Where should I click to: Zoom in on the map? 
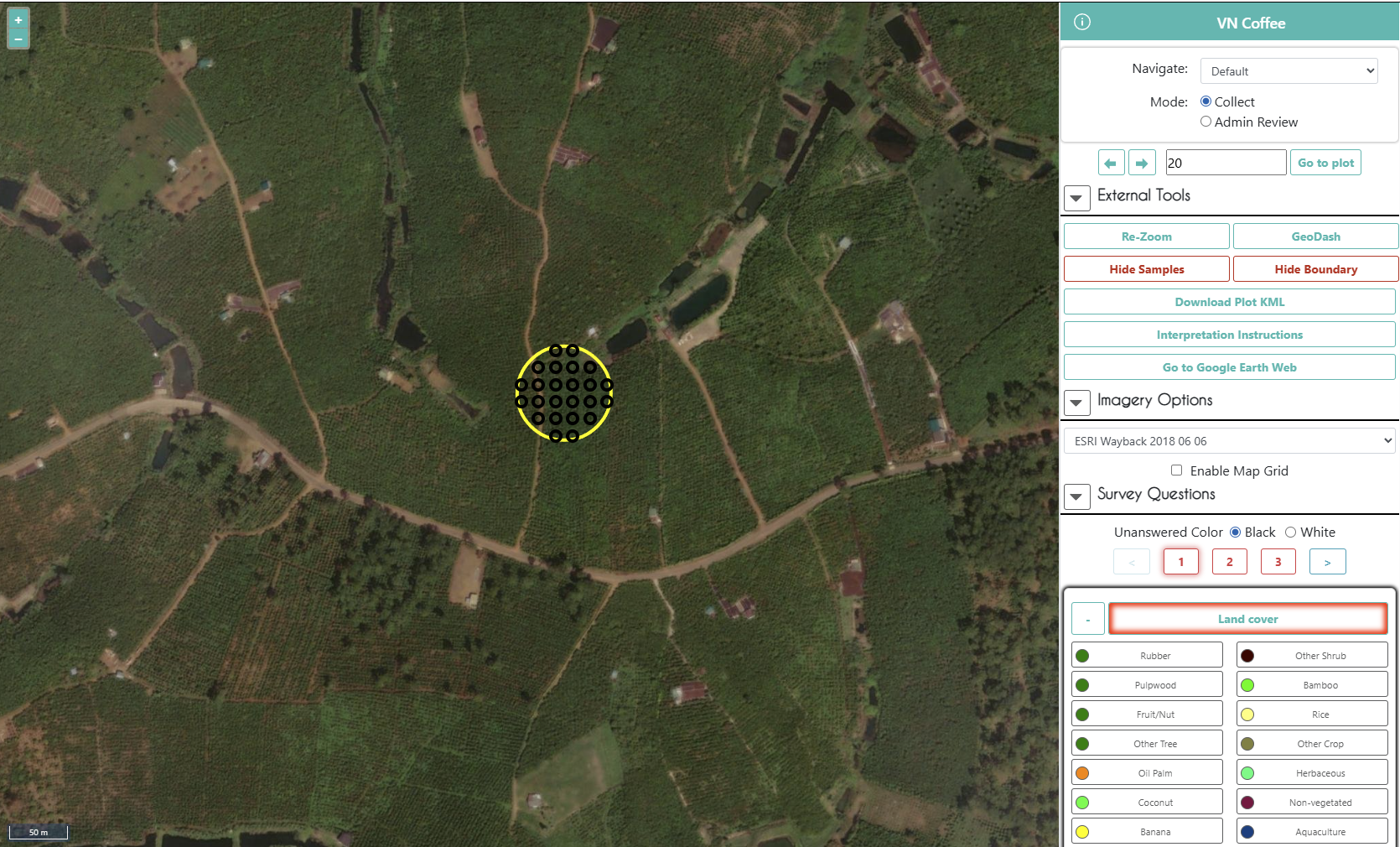click(18, 20)
